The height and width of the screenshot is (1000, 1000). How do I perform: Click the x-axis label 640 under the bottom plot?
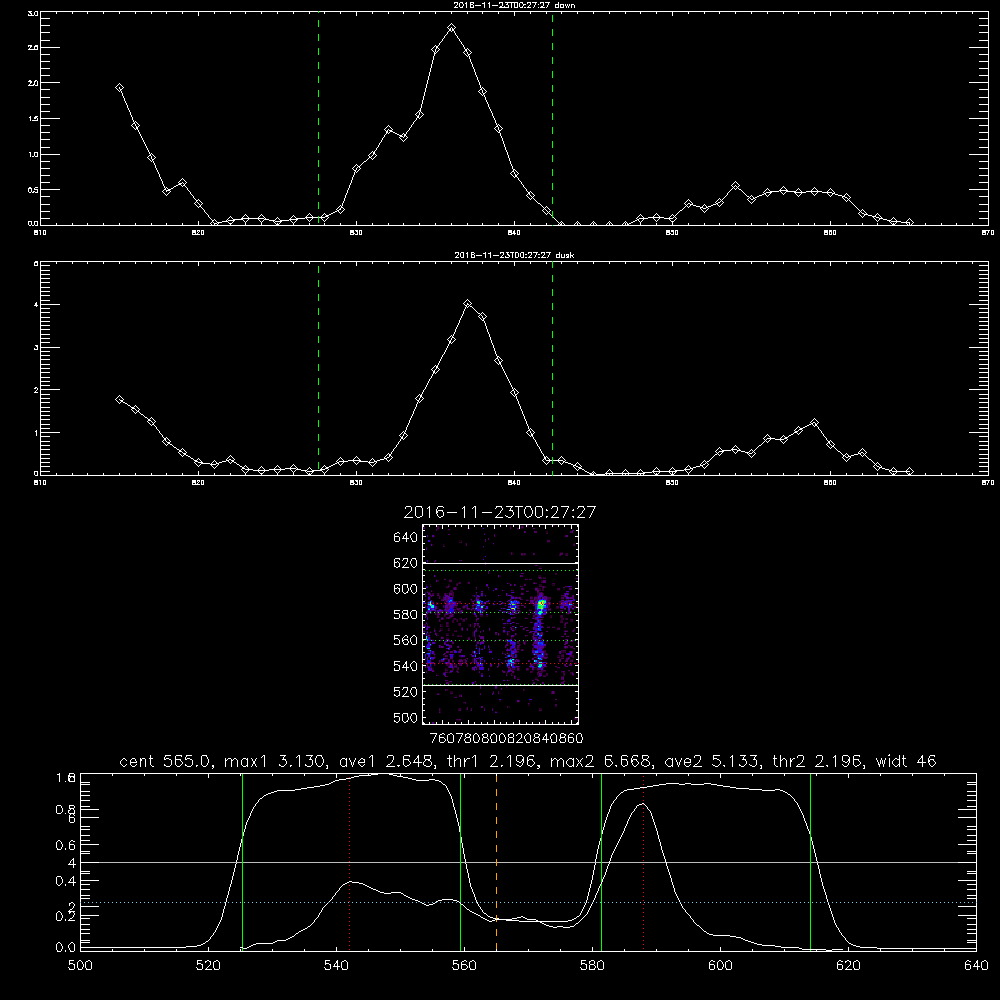point(976,966)
